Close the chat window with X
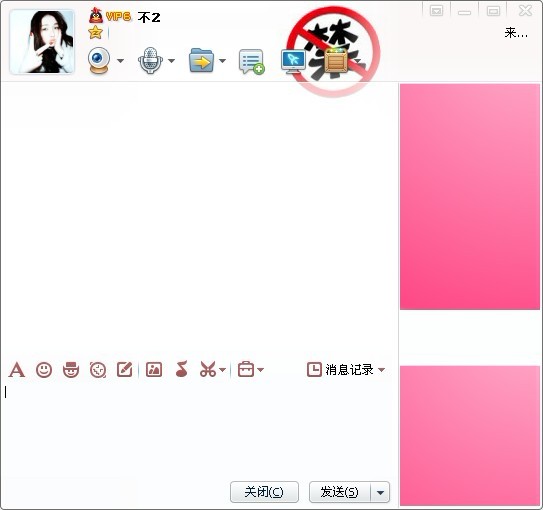 (525, 11)
